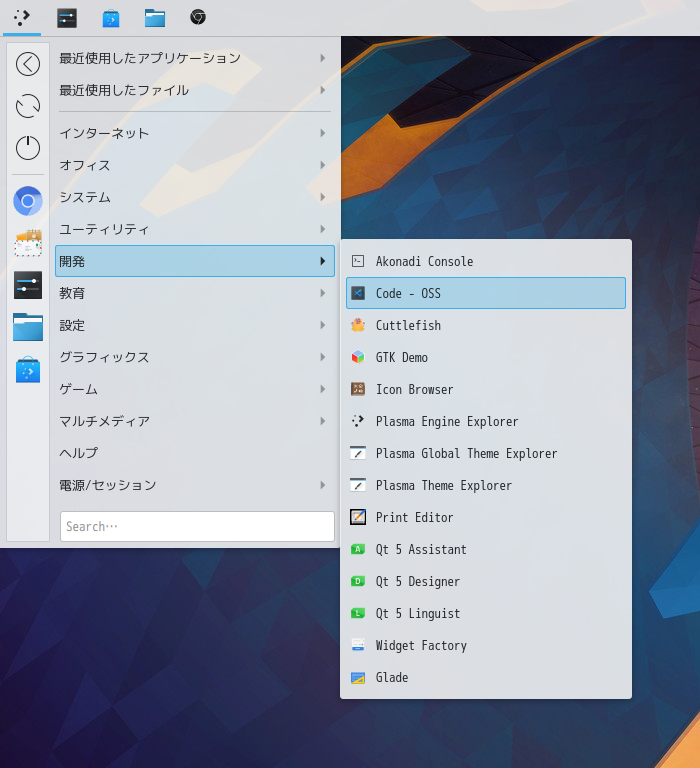Screen dimensions: 700x768
Task: Launch Glade entry text
Action: 392,677
